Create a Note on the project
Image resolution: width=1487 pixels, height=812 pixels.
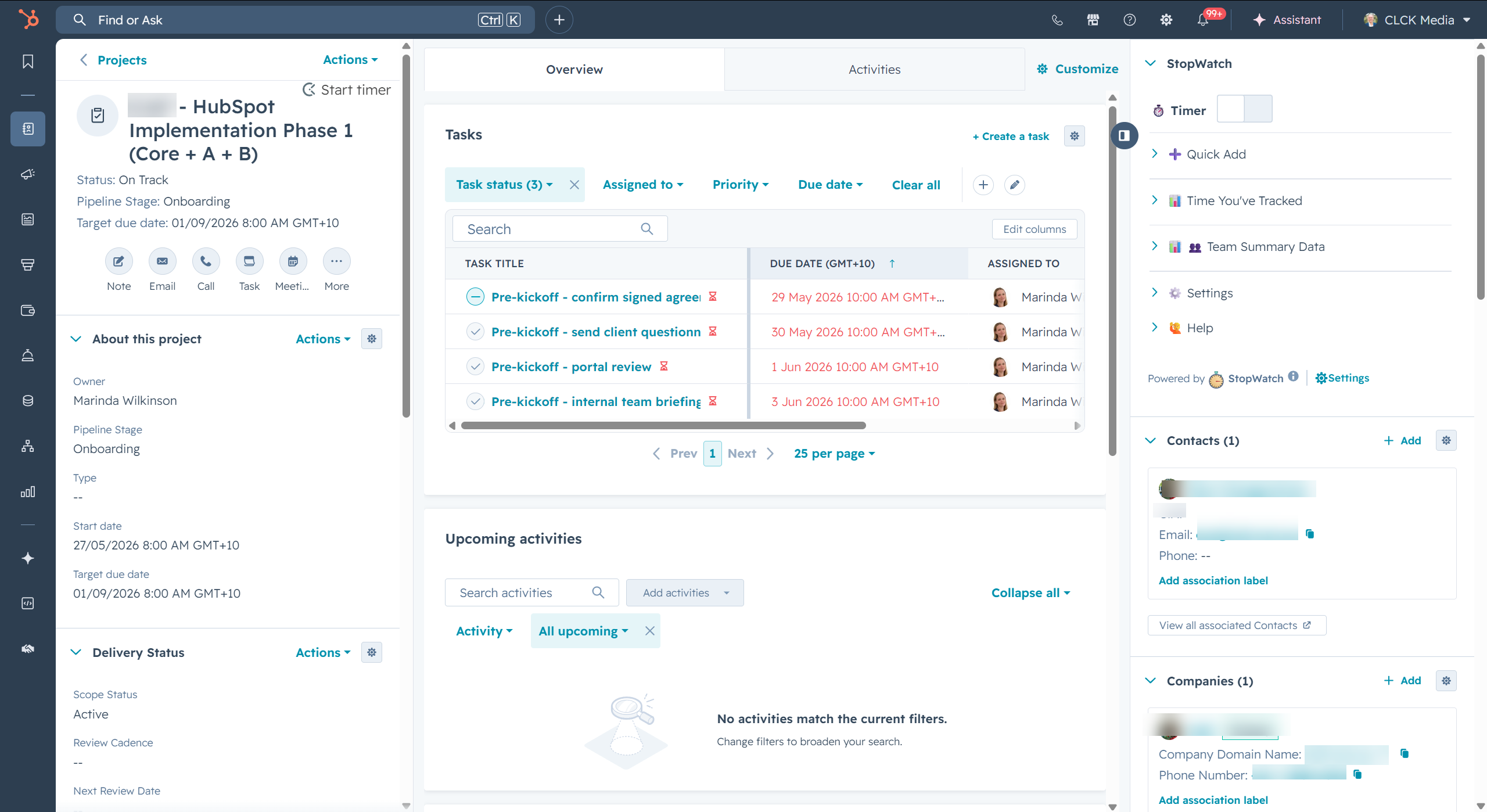click(118, 261)
